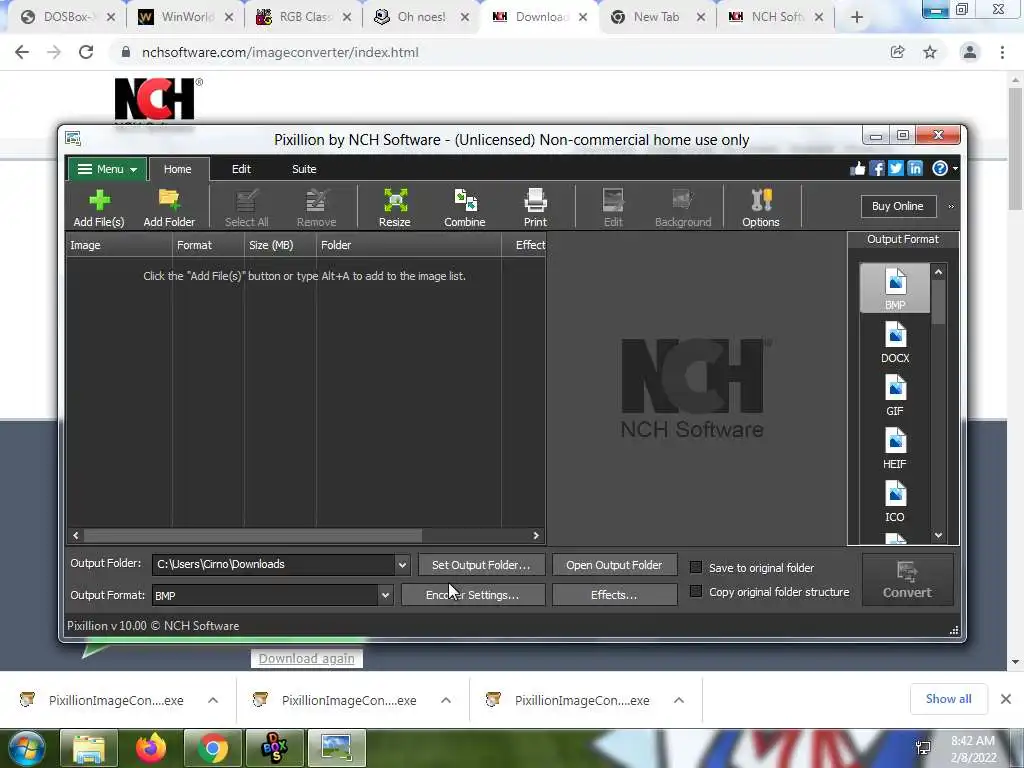The width and height of the screenshot is (1024, 768).
Task: Click the Remove toolbar icon
Action: 316,208
